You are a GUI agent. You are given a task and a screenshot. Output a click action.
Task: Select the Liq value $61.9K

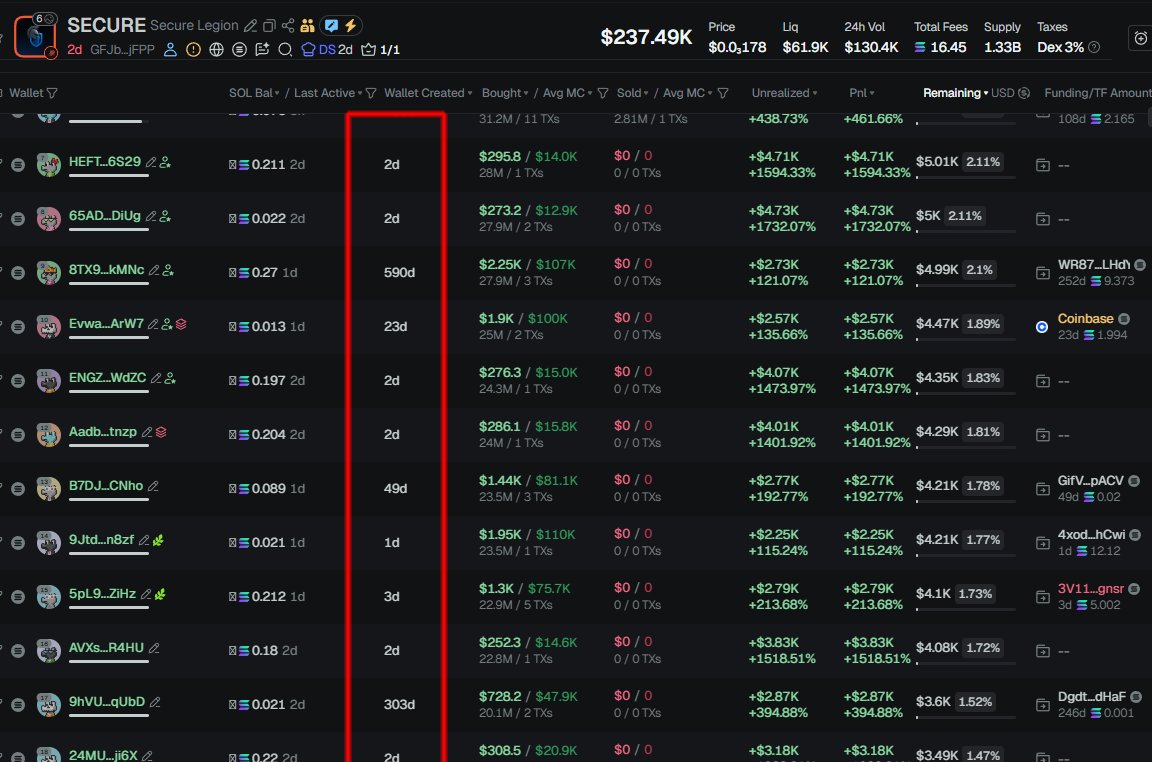[805, 47]
